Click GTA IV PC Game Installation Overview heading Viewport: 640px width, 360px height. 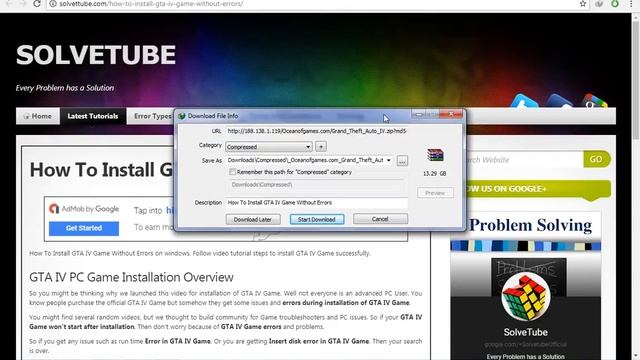point(131,278)
